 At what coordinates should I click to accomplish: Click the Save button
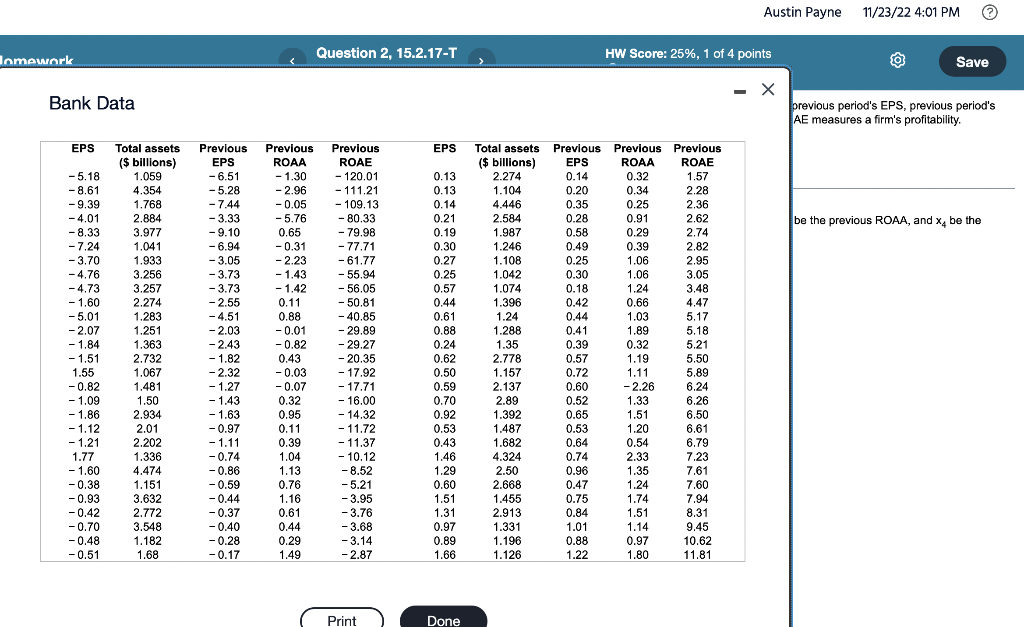[972, 61]
